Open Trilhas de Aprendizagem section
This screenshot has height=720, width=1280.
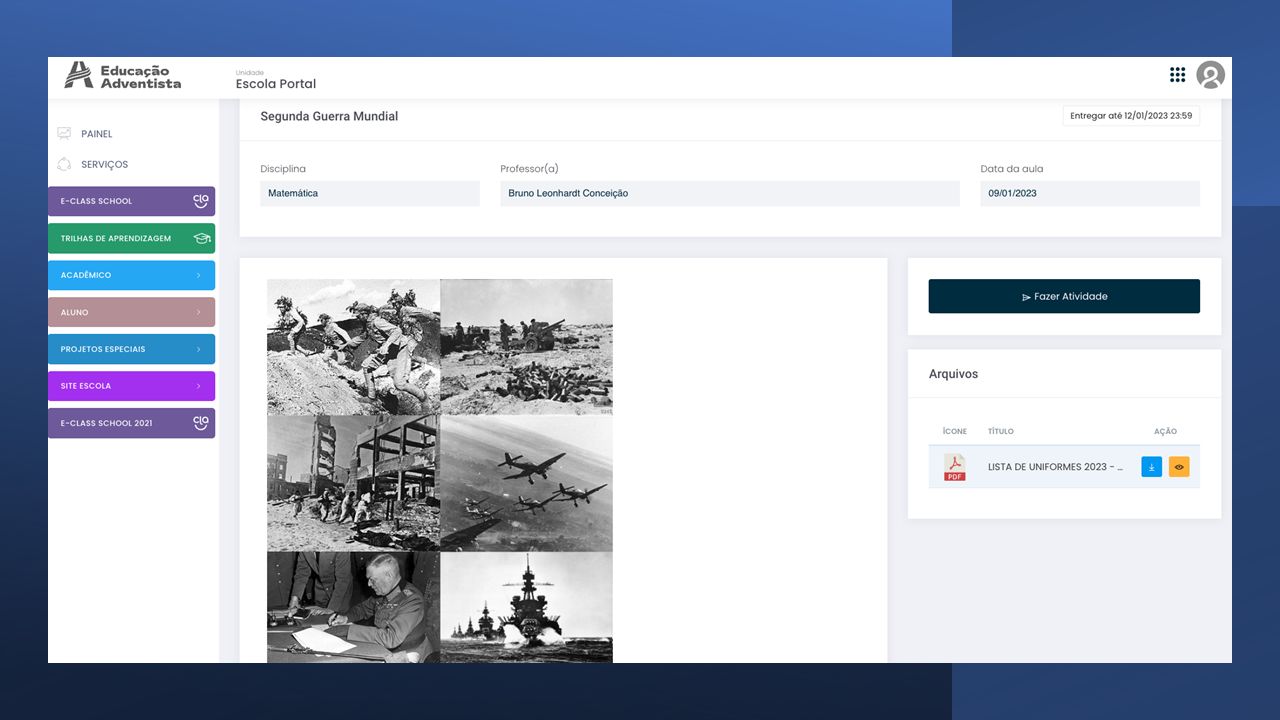click(132, 238)
